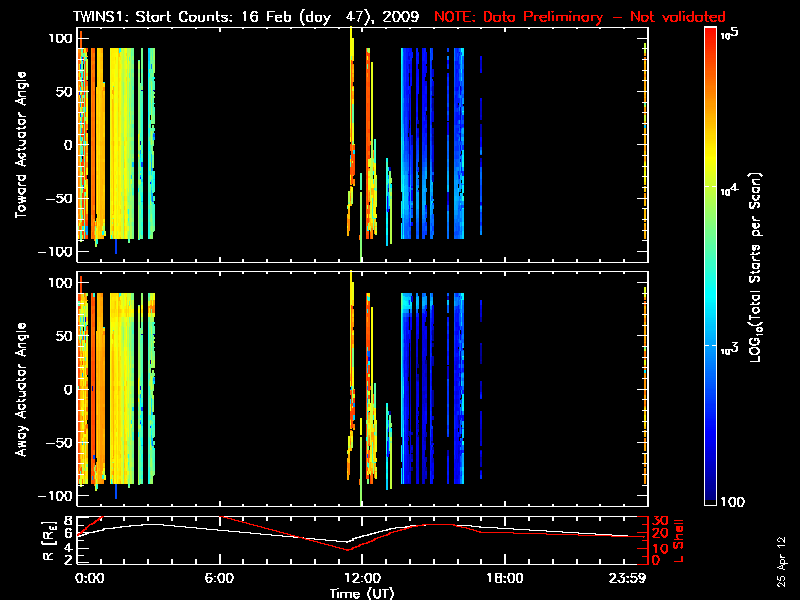The image size is (800, 600).
Task: Select the 23:59 time tick label
Action: point(631,578)
